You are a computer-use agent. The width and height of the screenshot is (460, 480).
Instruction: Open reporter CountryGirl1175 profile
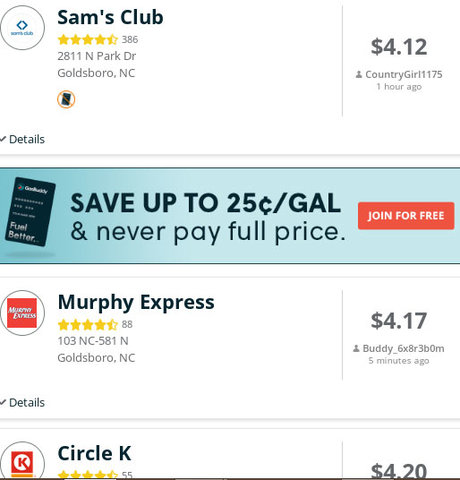(404, 74)
